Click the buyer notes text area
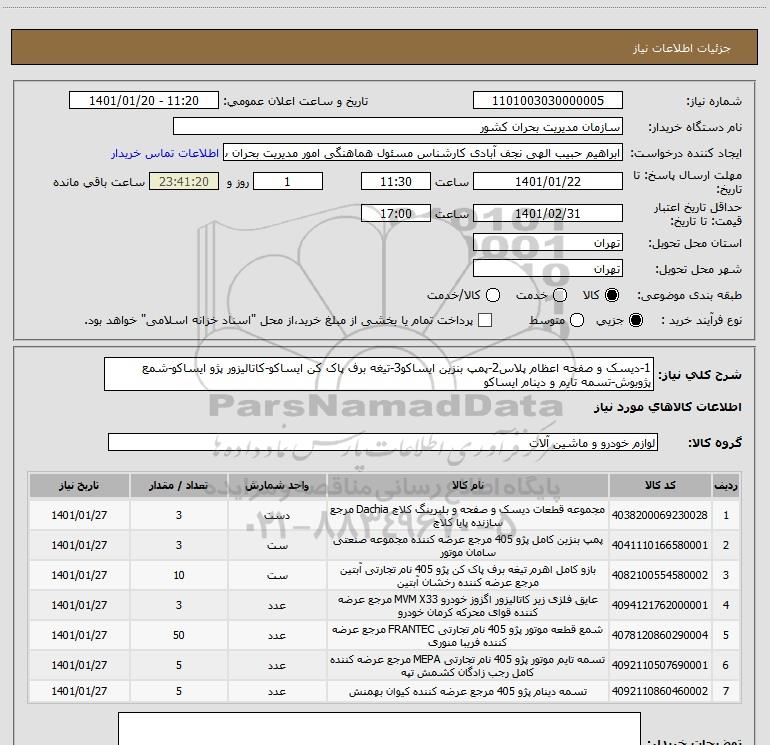Image resolution: width=770 pixels, height=745 pixels. click(379, 729)
